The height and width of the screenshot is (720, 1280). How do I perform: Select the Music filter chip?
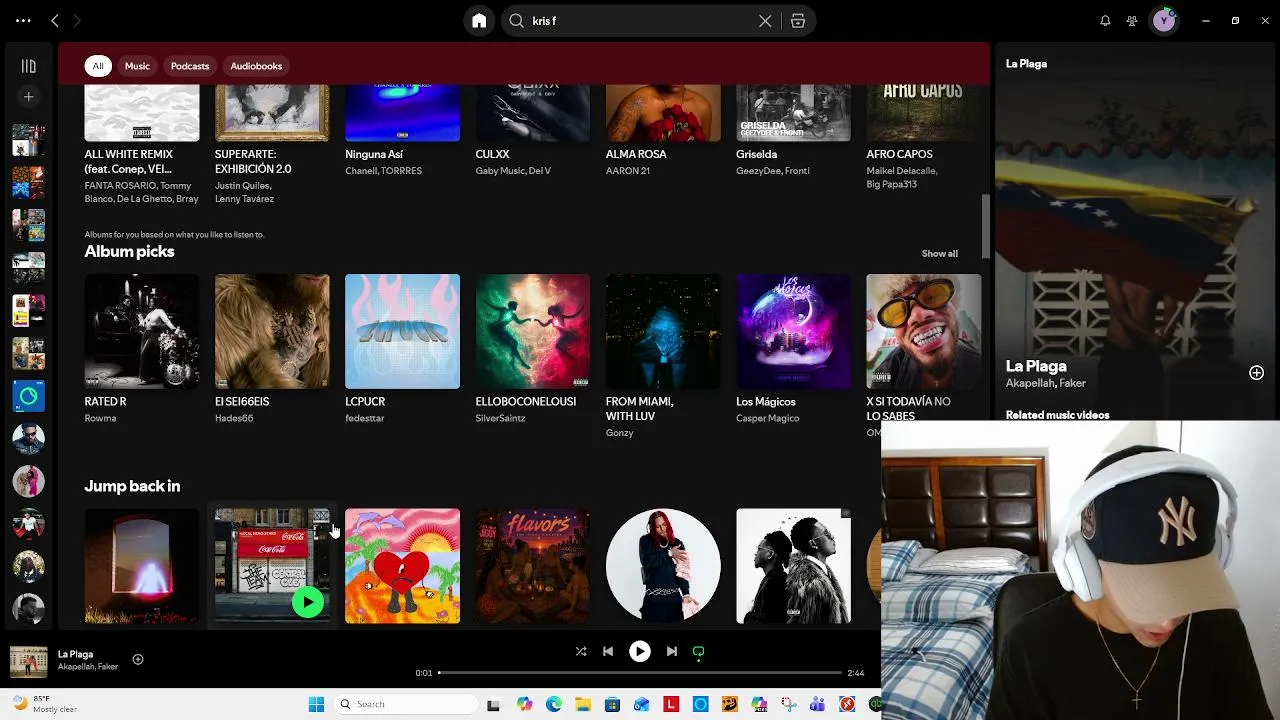point(137,66)
